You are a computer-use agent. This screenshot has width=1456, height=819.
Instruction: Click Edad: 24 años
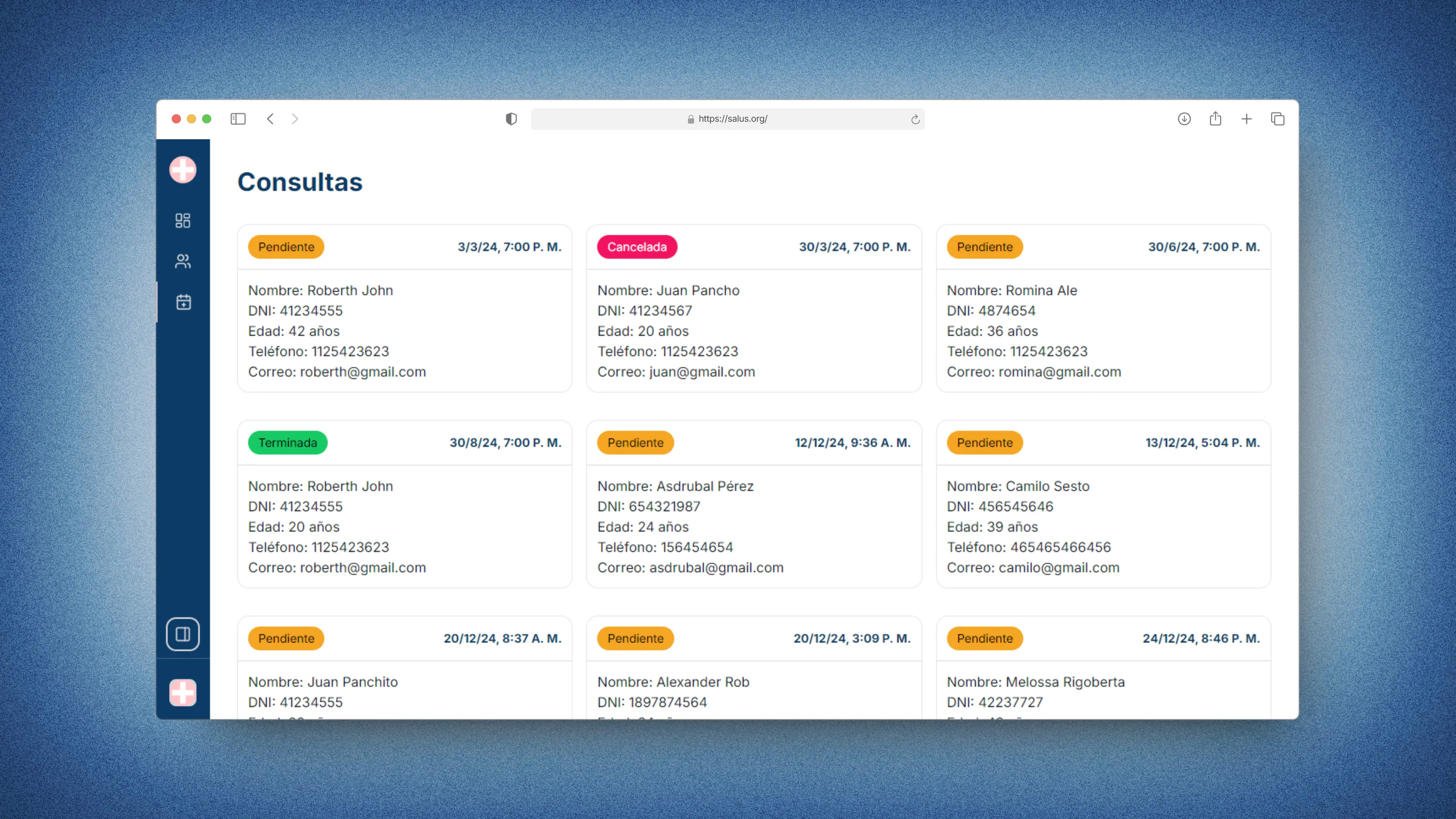point(643,527)
